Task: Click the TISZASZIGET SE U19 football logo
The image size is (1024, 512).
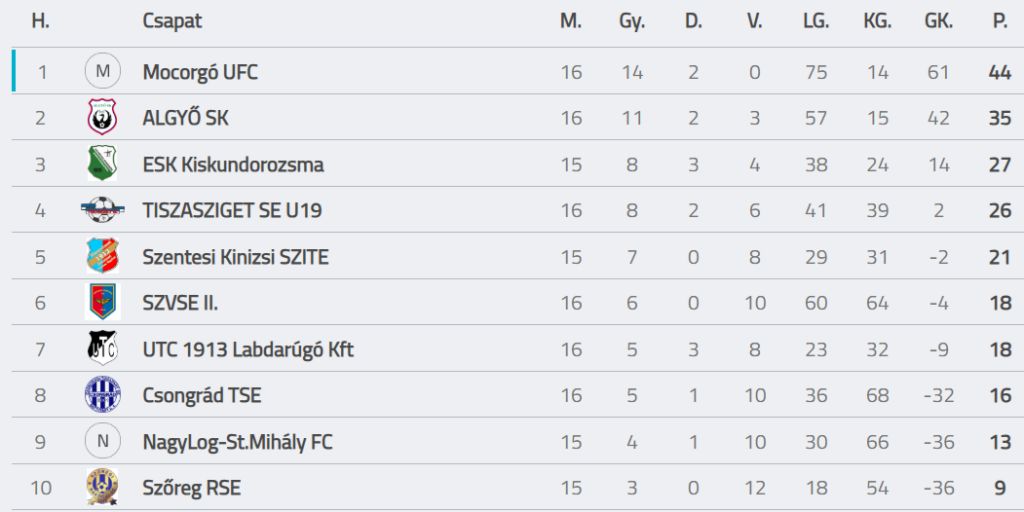Action: pos(103,210)
